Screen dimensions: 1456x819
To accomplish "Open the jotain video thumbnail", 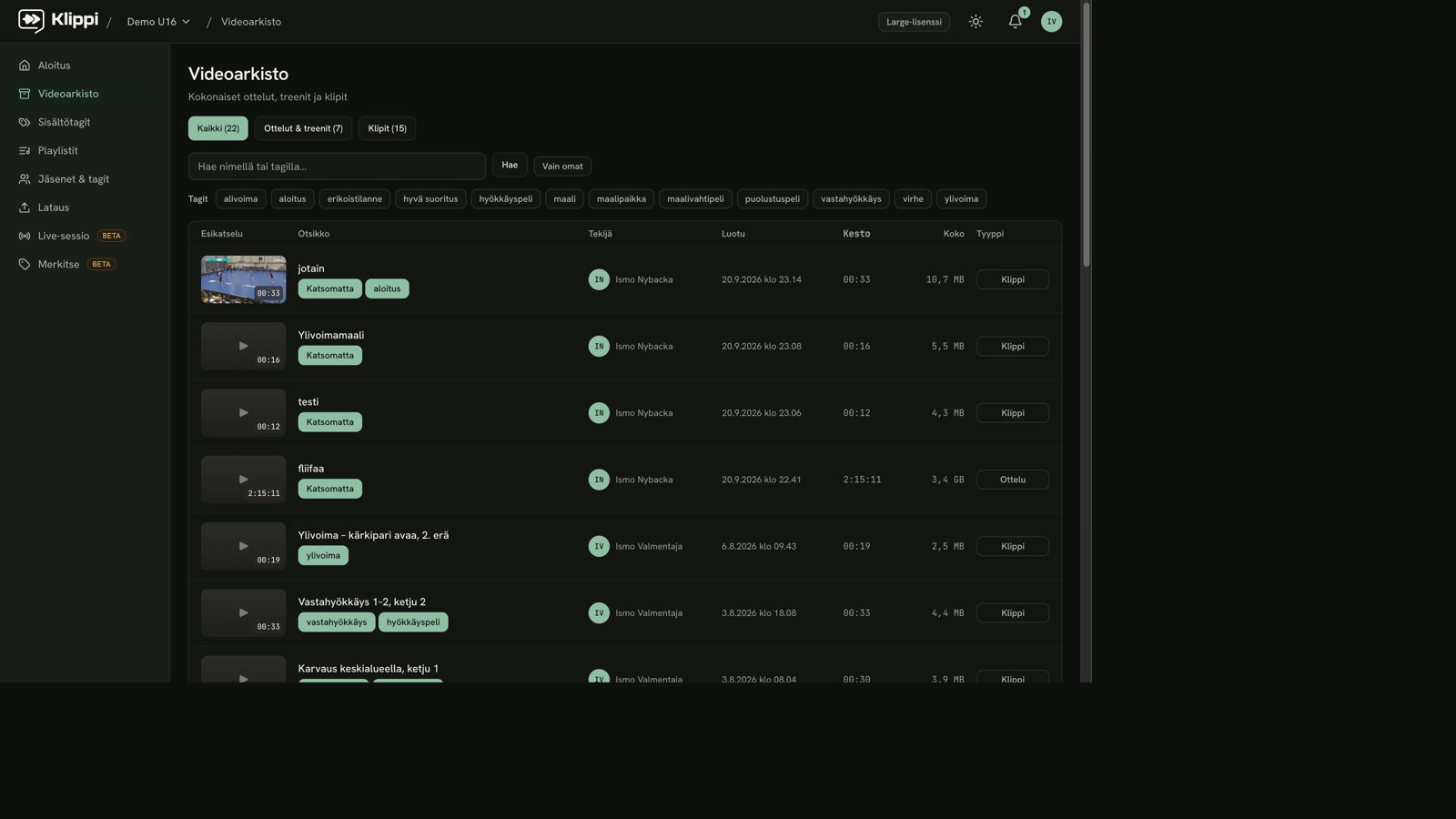I will click(x=243, y=279).
